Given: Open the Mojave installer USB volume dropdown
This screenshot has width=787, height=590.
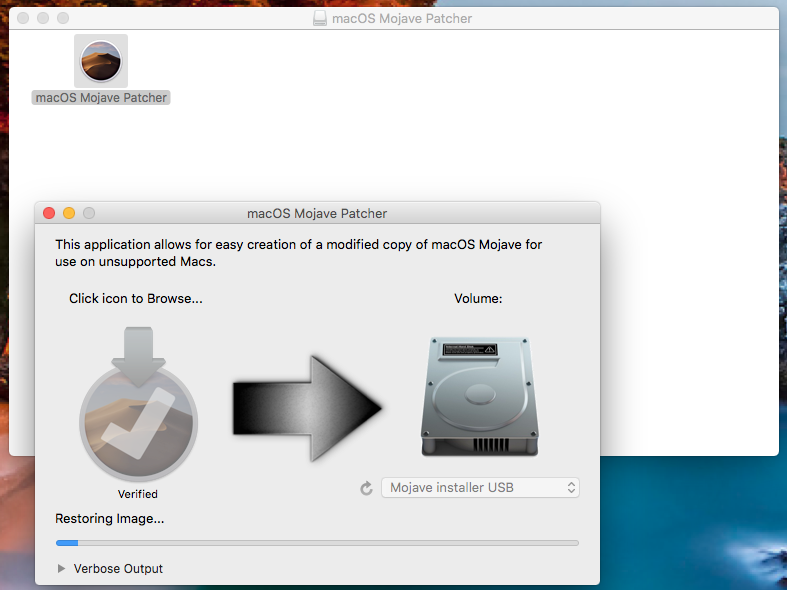Looking at the screenshot, I should [x=480, y=488].
